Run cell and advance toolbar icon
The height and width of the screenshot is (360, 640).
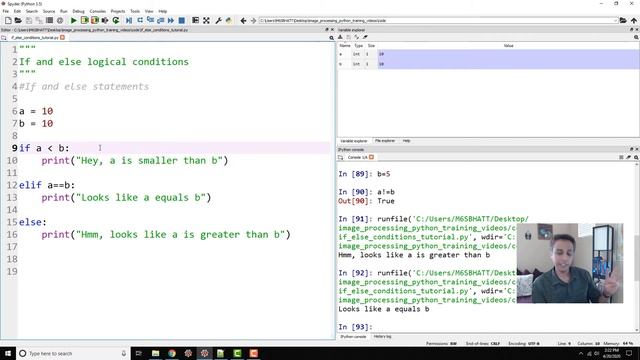coord(95,20)
